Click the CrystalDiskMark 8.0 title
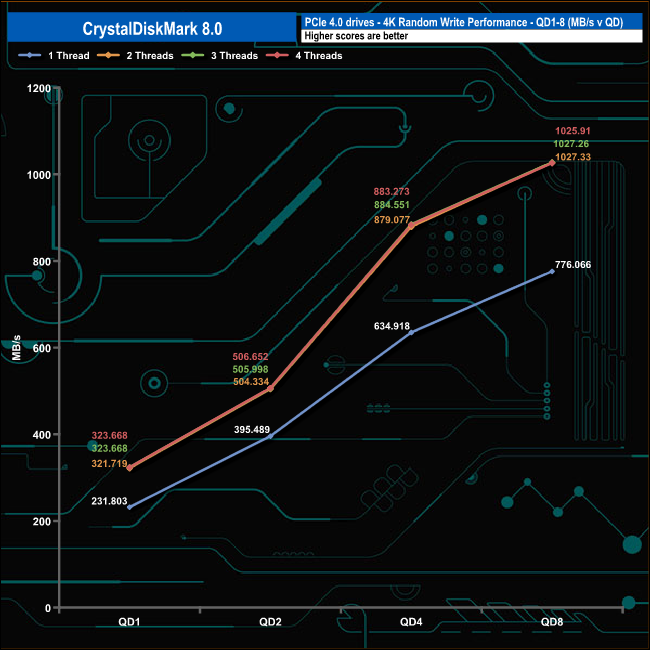650x650 pixels. 152,29
